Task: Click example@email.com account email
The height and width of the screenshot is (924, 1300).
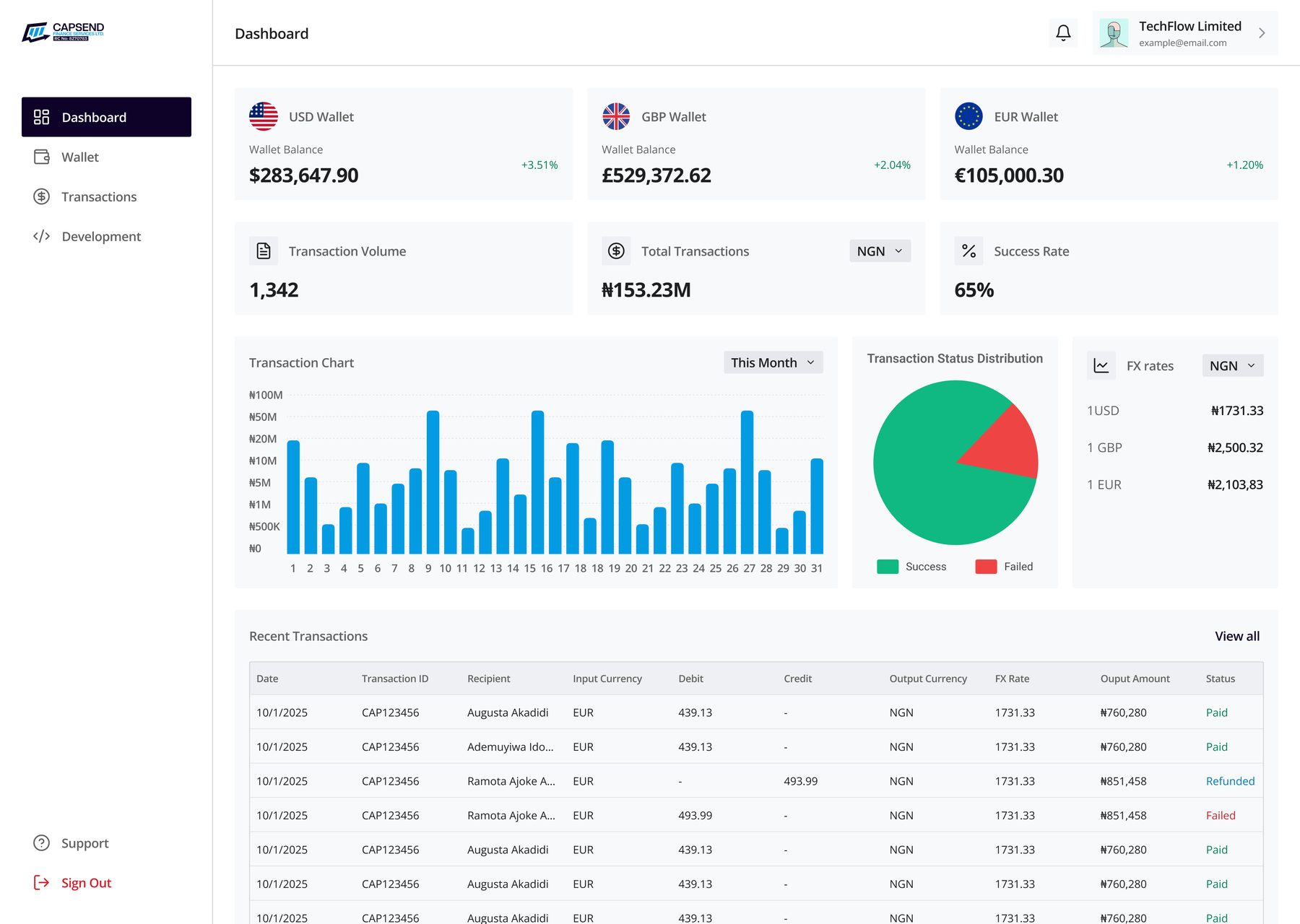Action: click(1182, 43)
